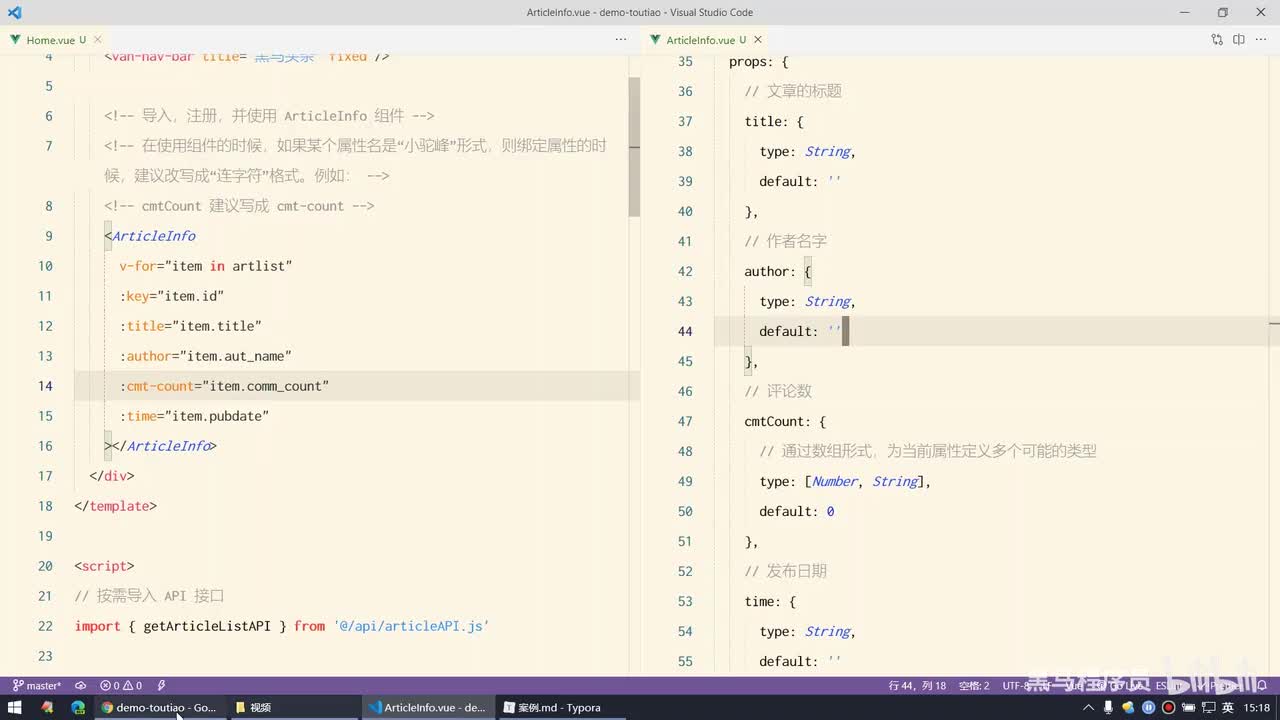Change the UTF-8 encoding in status bar
This screenshot has width=1280, height=720.
tap(1018, 686)
